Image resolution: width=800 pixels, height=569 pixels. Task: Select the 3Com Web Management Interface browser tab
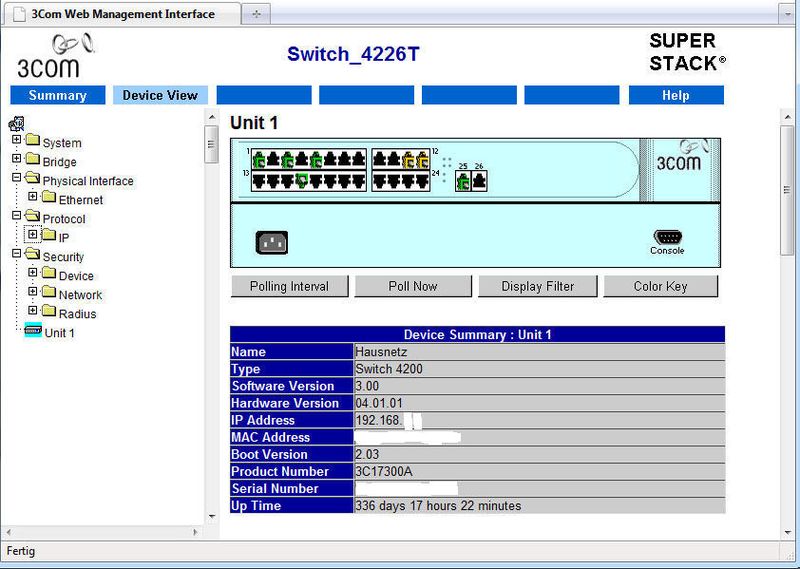pos(122,14)
